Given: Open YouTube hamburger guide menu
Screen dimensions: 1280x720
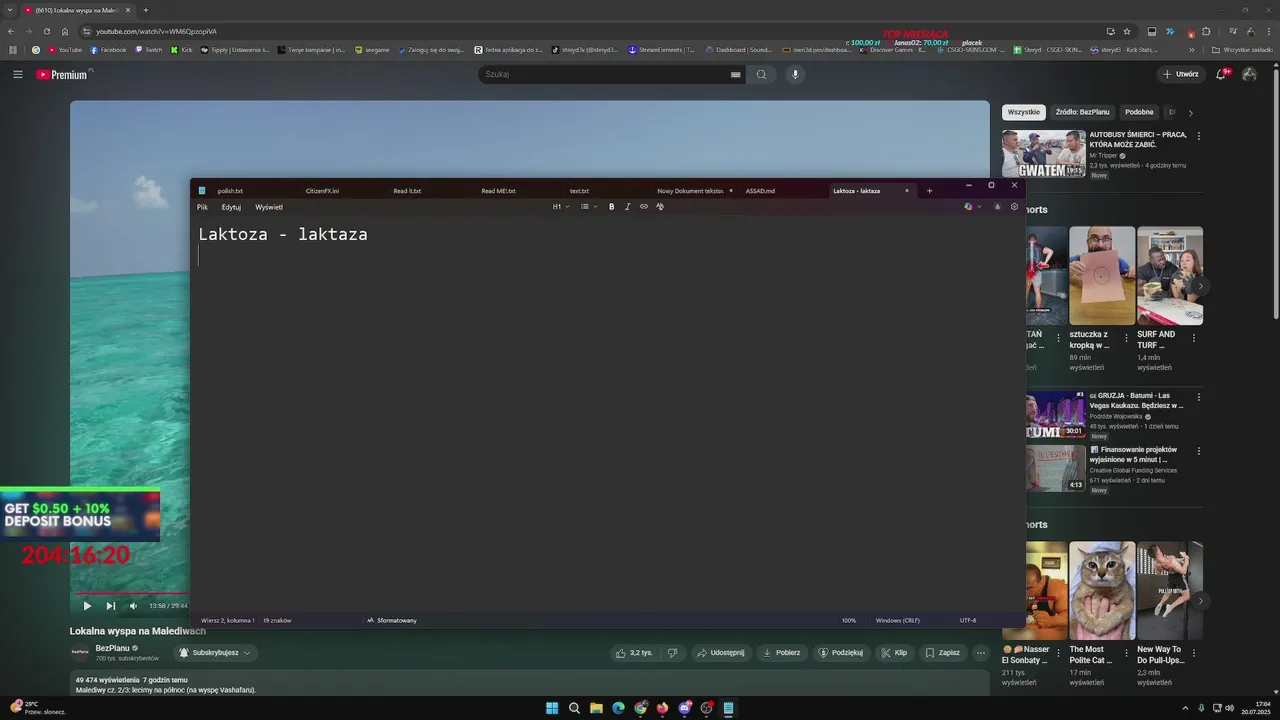Looking at the screenshot, I should [18, 74].
